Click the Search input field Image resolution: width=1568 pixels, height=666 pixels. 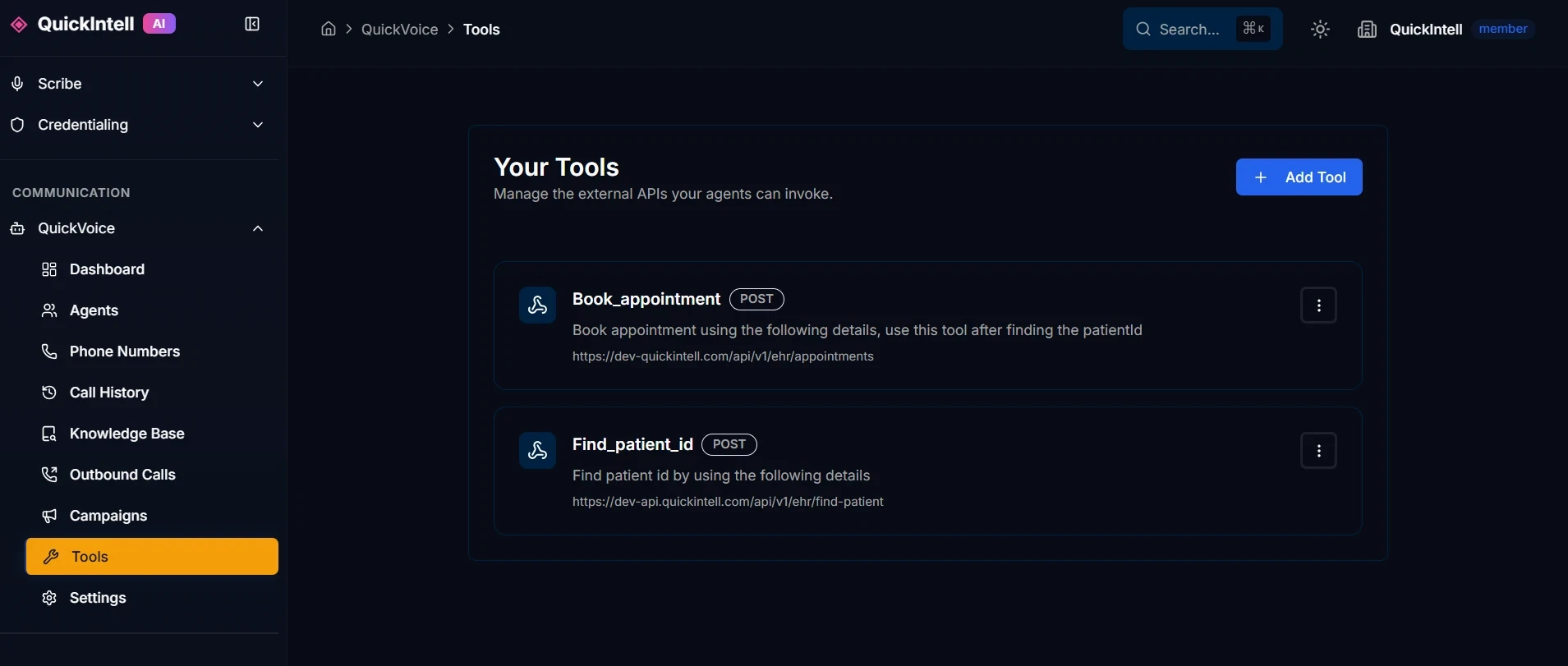coord(1202,30)
